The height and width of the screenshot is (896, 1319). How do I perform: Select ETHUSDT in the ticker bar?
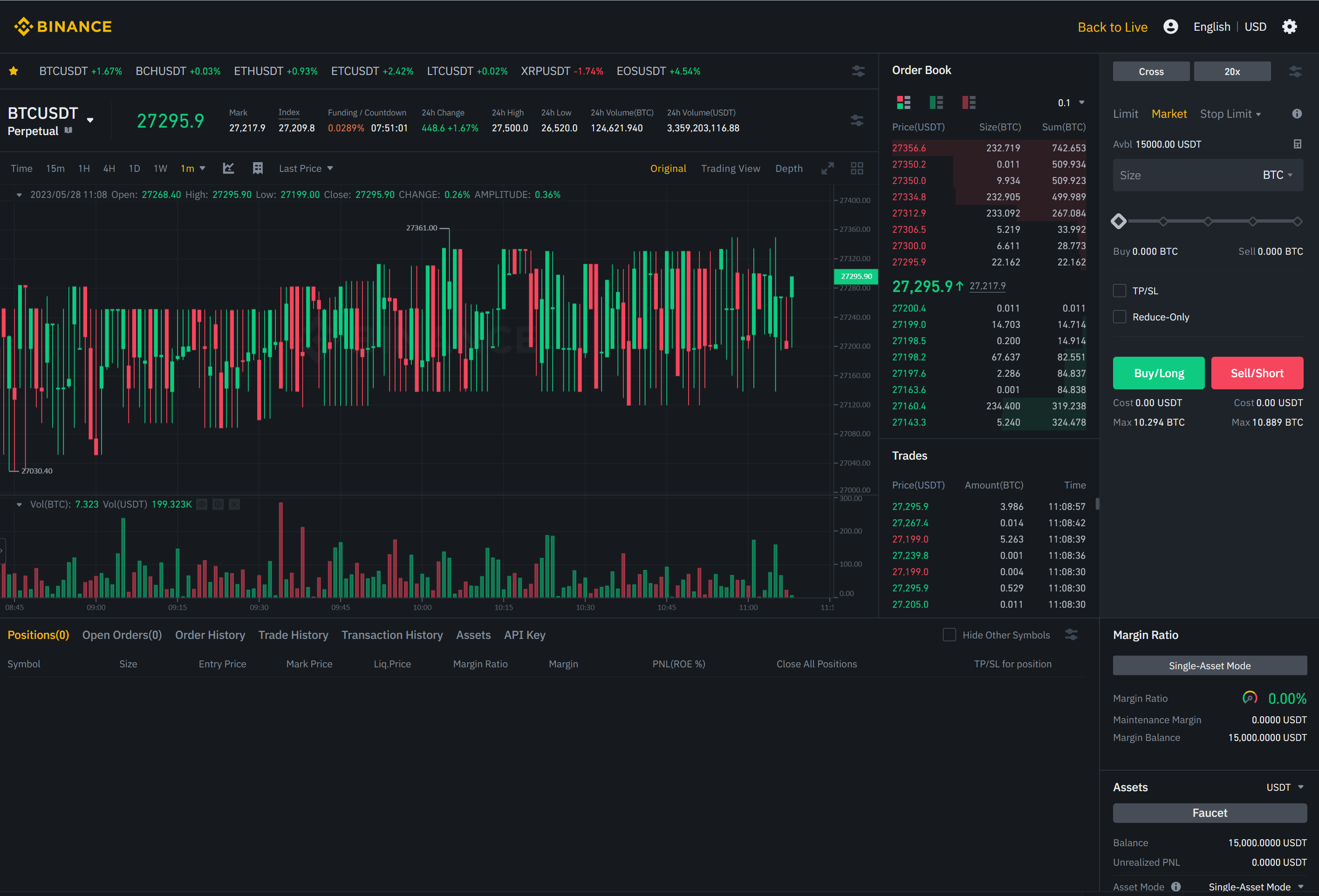point(275,71)
